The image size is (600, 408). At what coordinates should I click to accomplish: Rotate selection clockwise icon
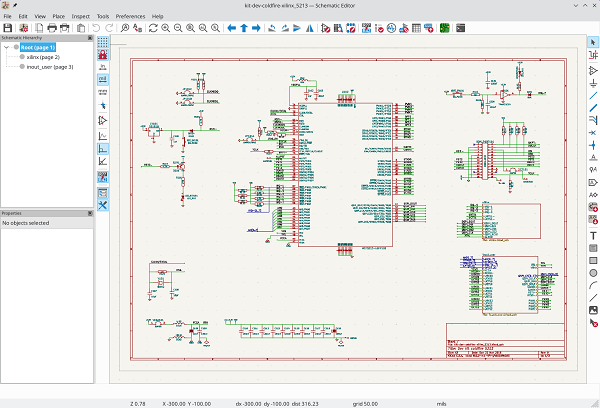tap(285, 28)
